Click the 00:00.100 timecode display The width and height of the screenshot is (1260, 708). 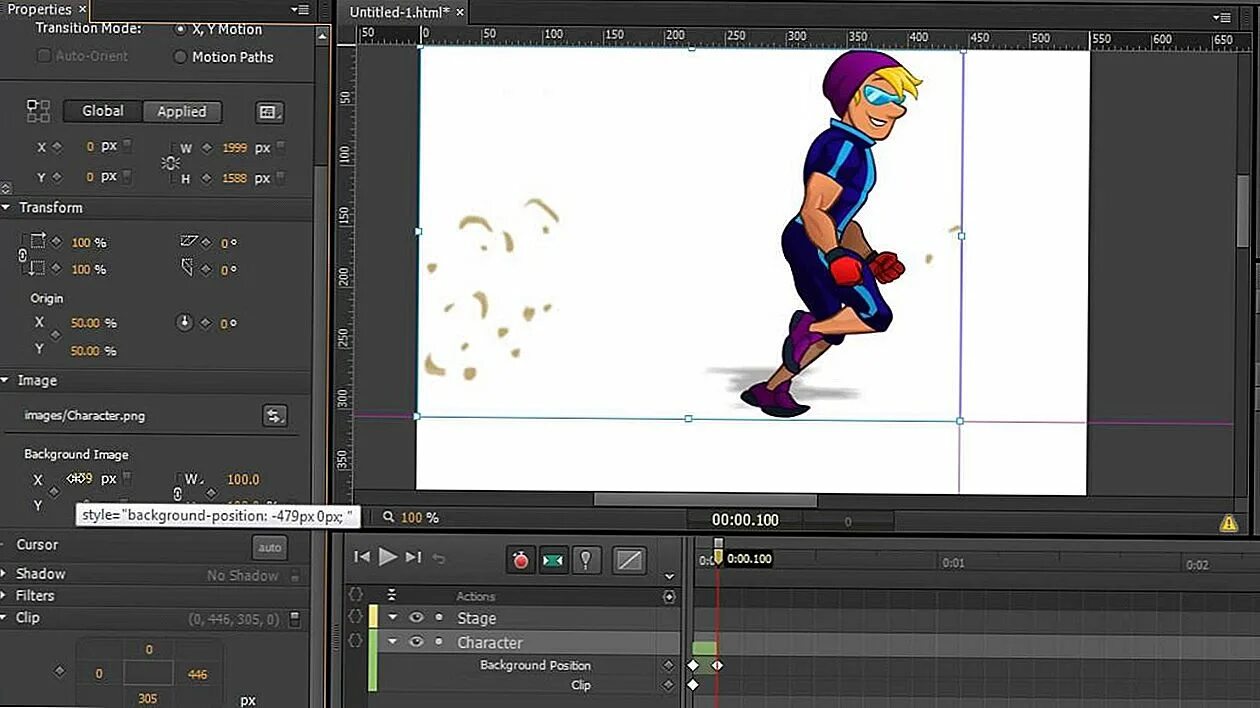click(745, 520)
